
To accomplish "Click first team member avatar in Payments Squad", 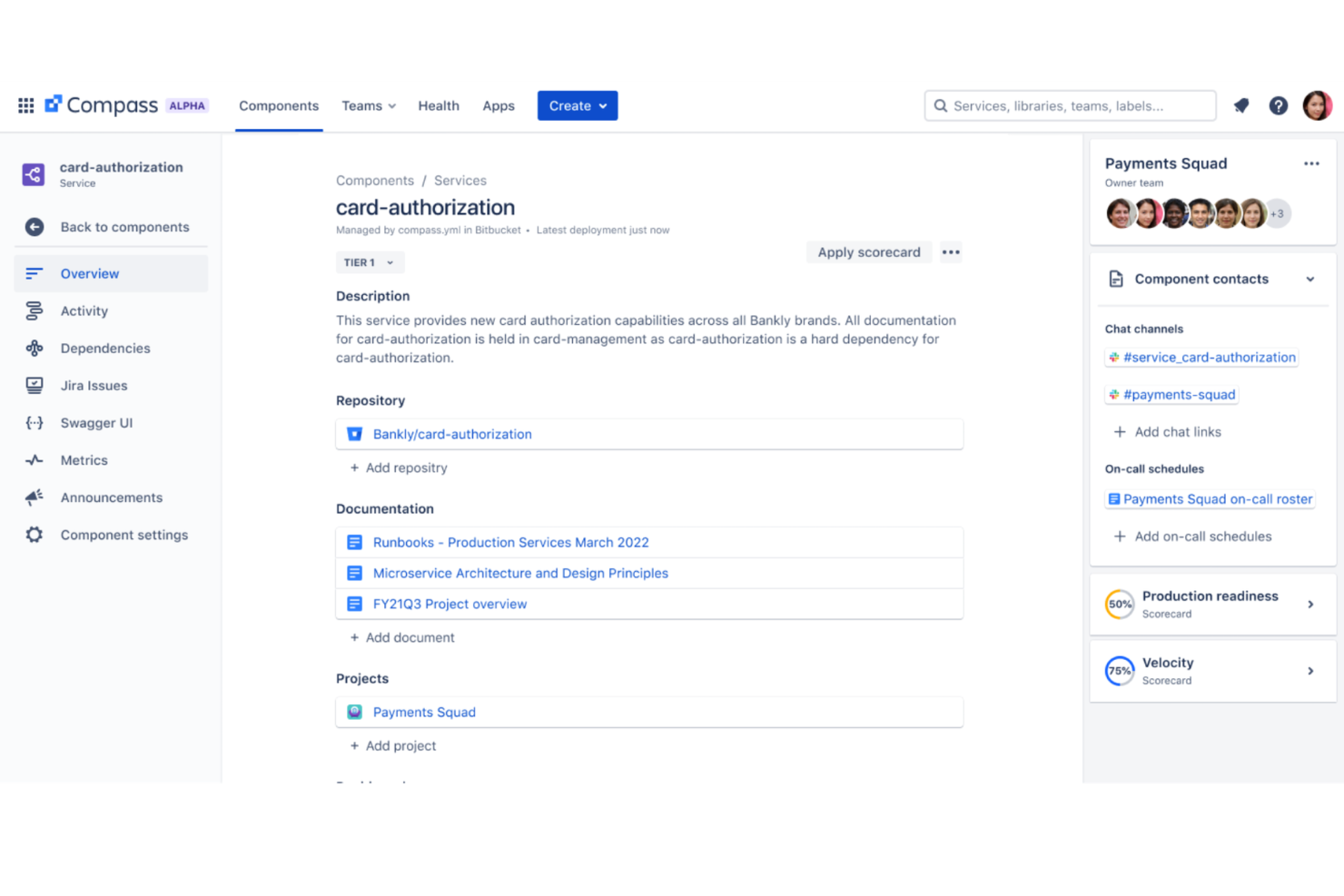I will (1120, 213).
